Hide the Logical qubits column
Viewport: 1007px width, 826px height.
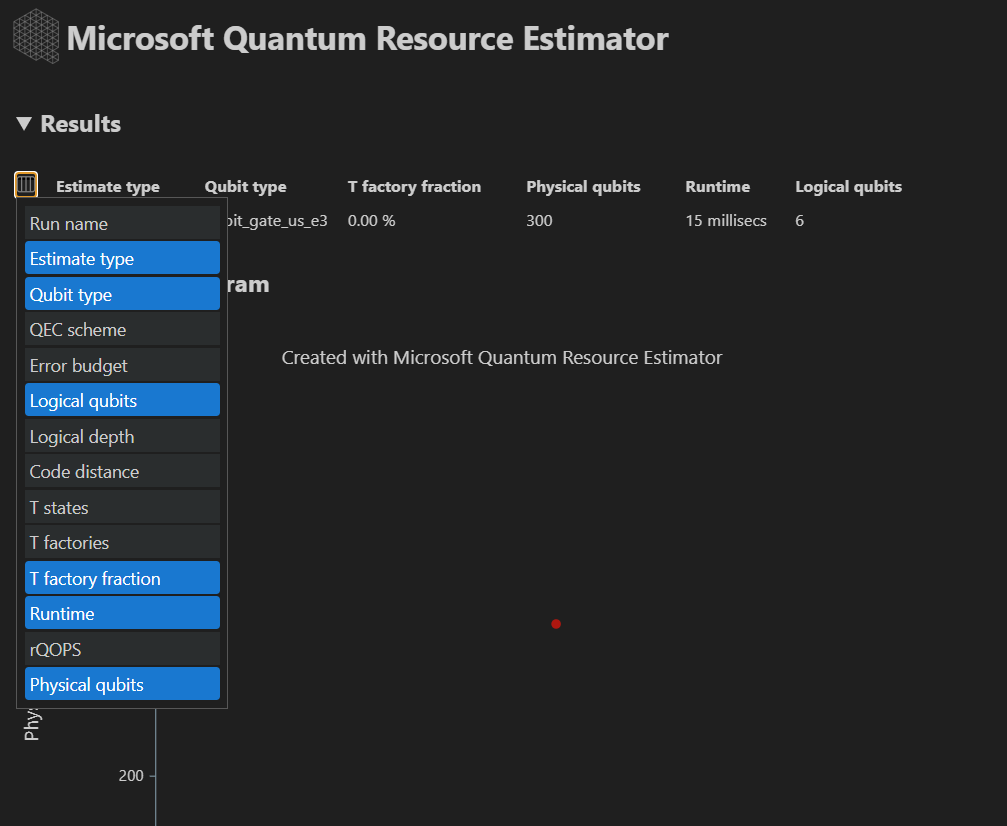pos(122,399)
